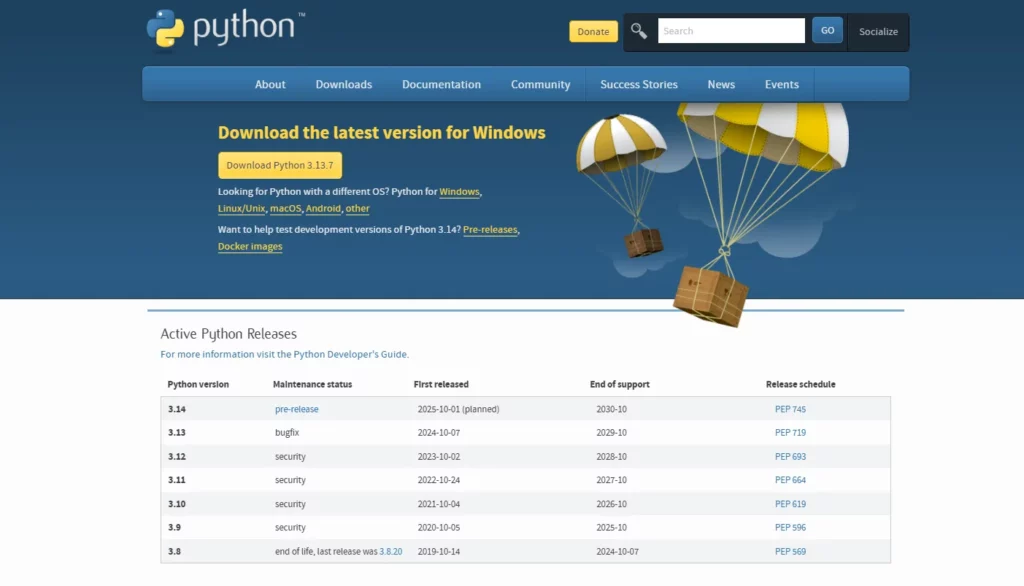Image resolution: width=1024 pixels, height=586 pixels.
Task: Click the 2029-10 end of support cell
Action: coord(611,432)
